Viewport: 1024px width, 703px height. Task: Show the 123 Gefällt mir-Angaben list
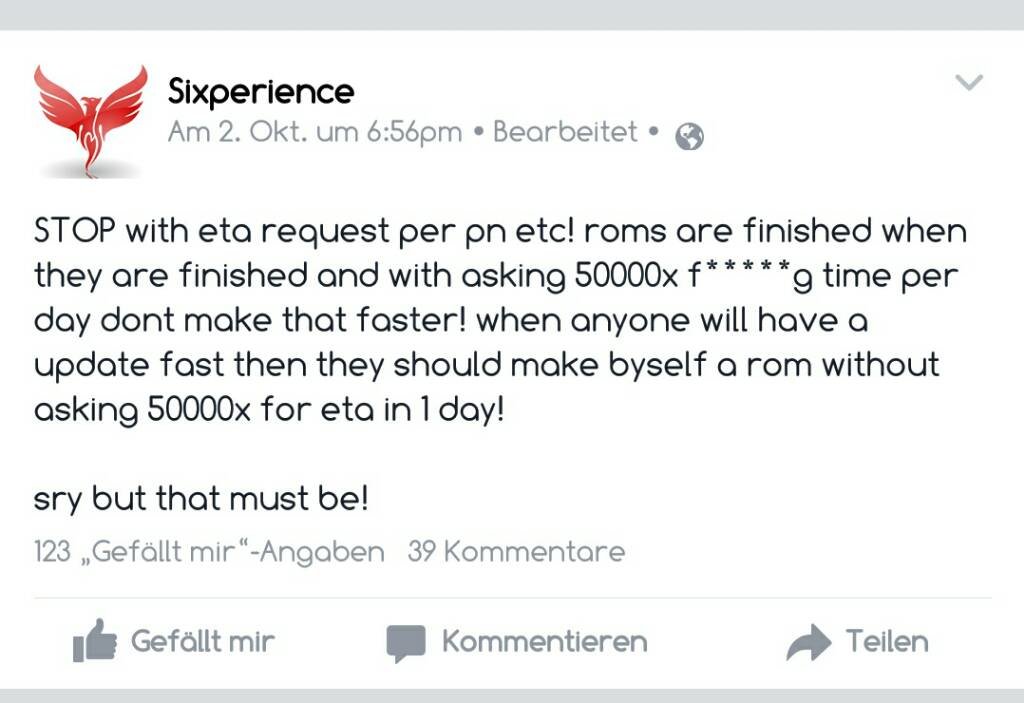click(209, 552)
